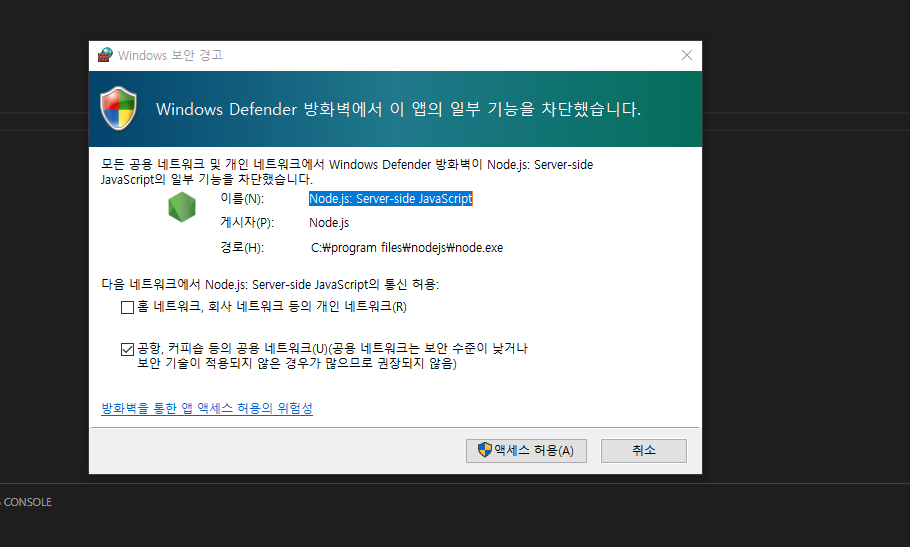Viewport: 910px width, 547px height.
Task: Click the Windows Defender banner heading text
Action: click(x=398, y=109)
